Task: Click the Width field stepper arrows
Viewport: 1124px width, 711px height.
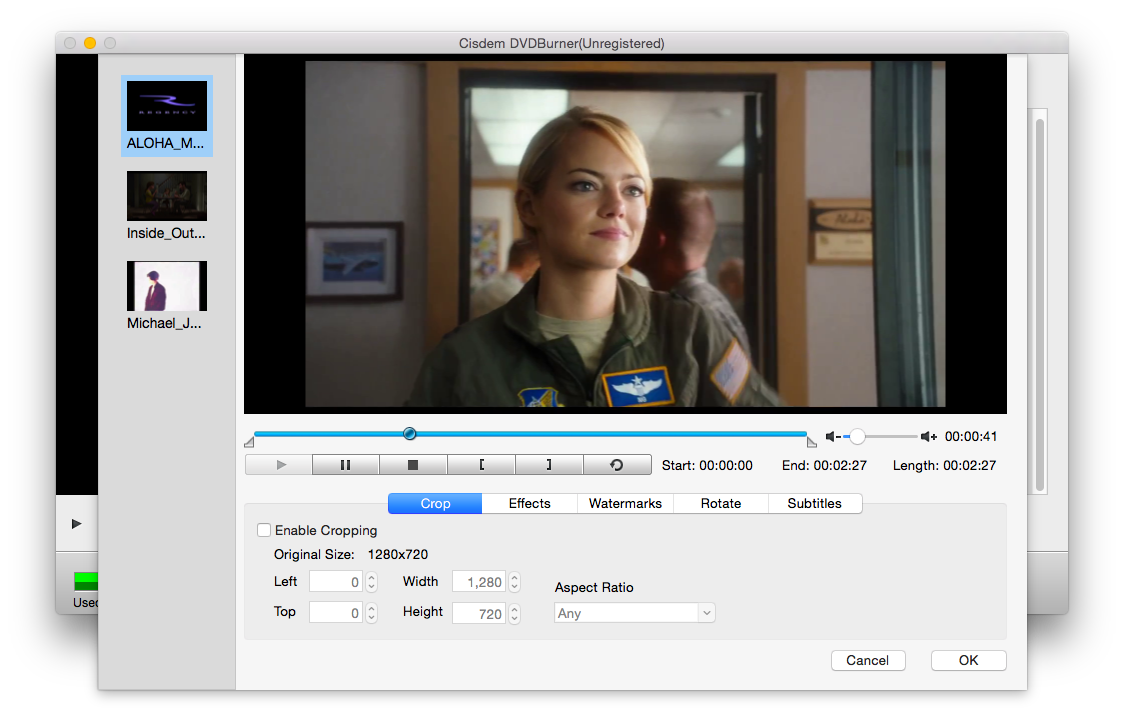Action: pos(514,582)
